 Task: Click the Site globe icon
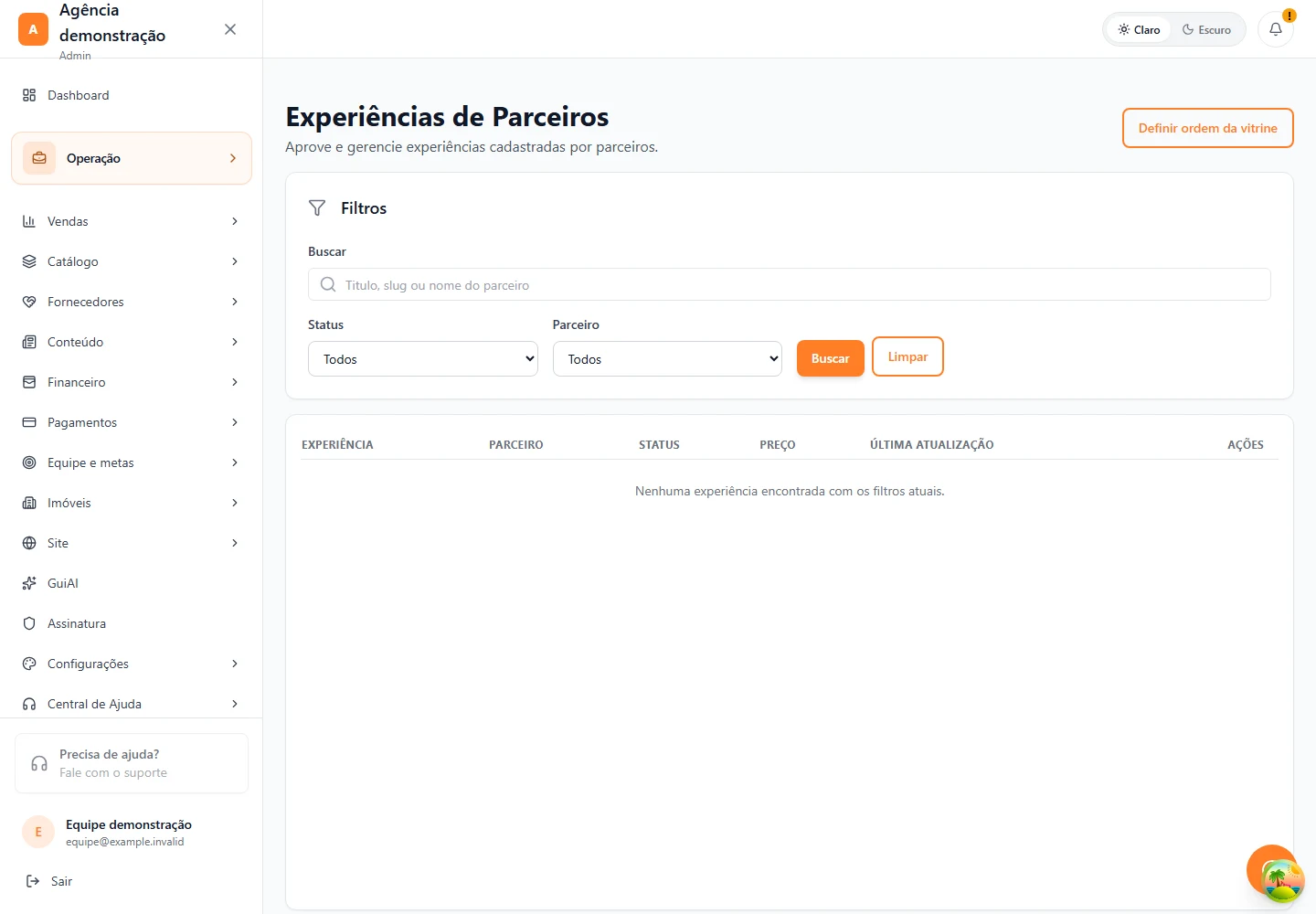point(29,543)
